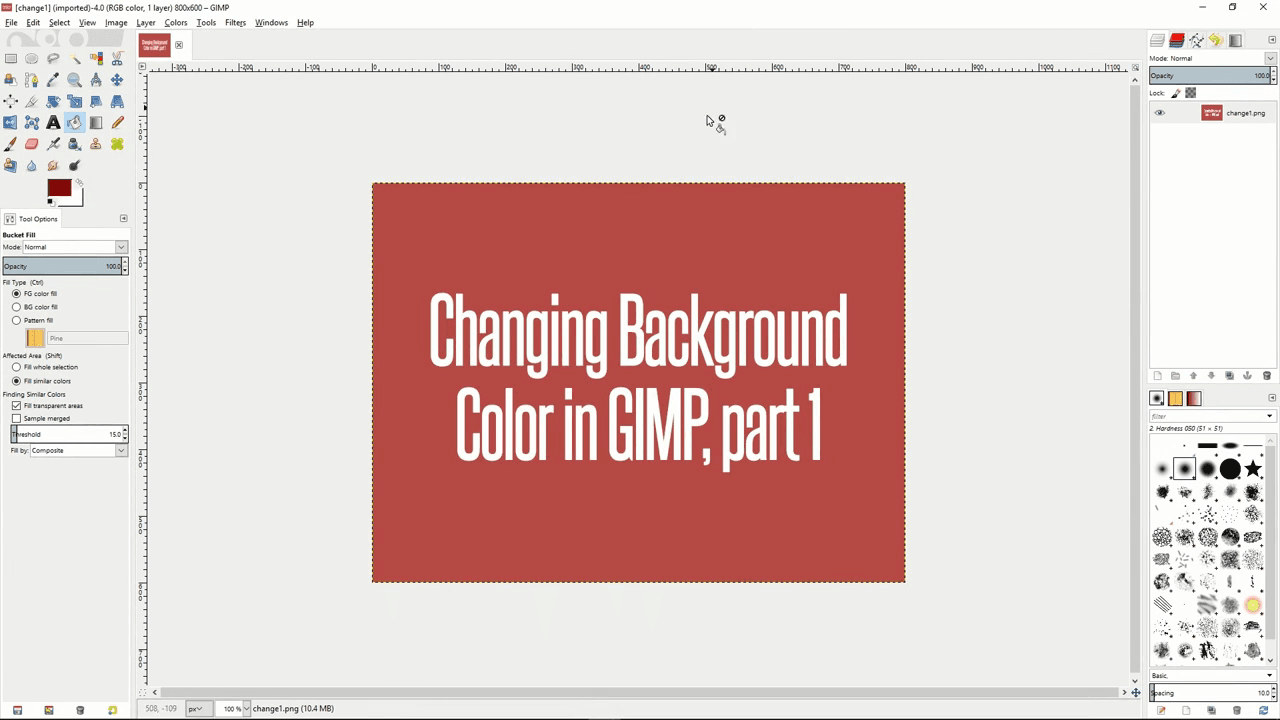Select the Dodge/Burn tool

pos(75,166)
